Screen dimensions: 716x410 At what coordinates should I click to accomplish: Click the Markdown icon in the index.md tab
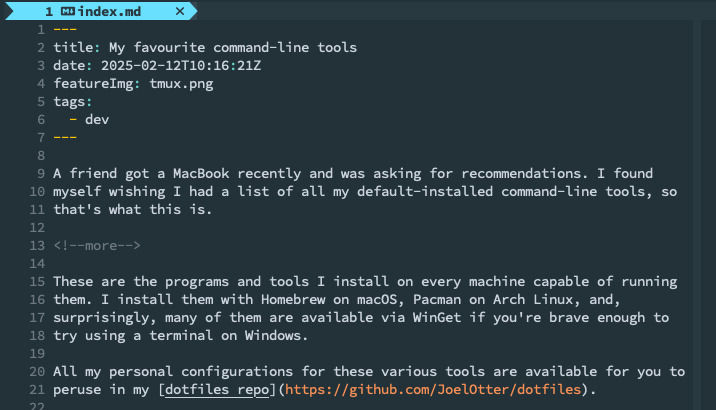(67, 11)
